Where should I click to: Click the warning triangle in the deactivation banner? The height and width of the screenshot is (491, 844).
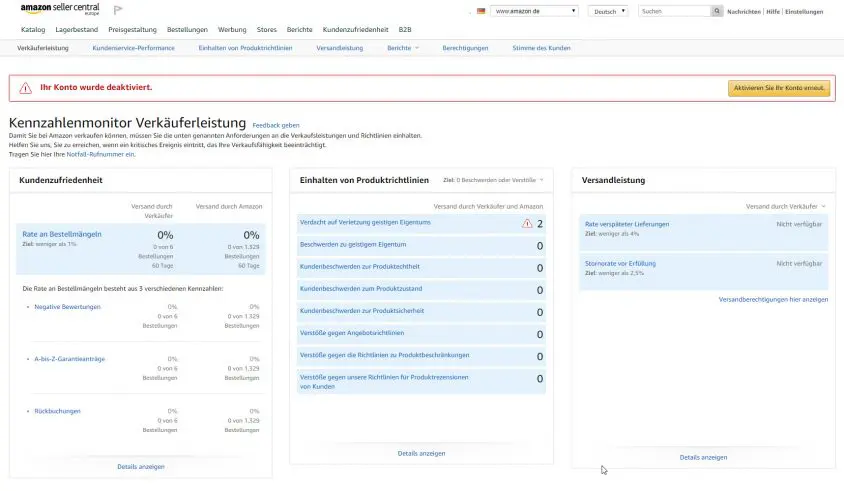tap(25, 88)
